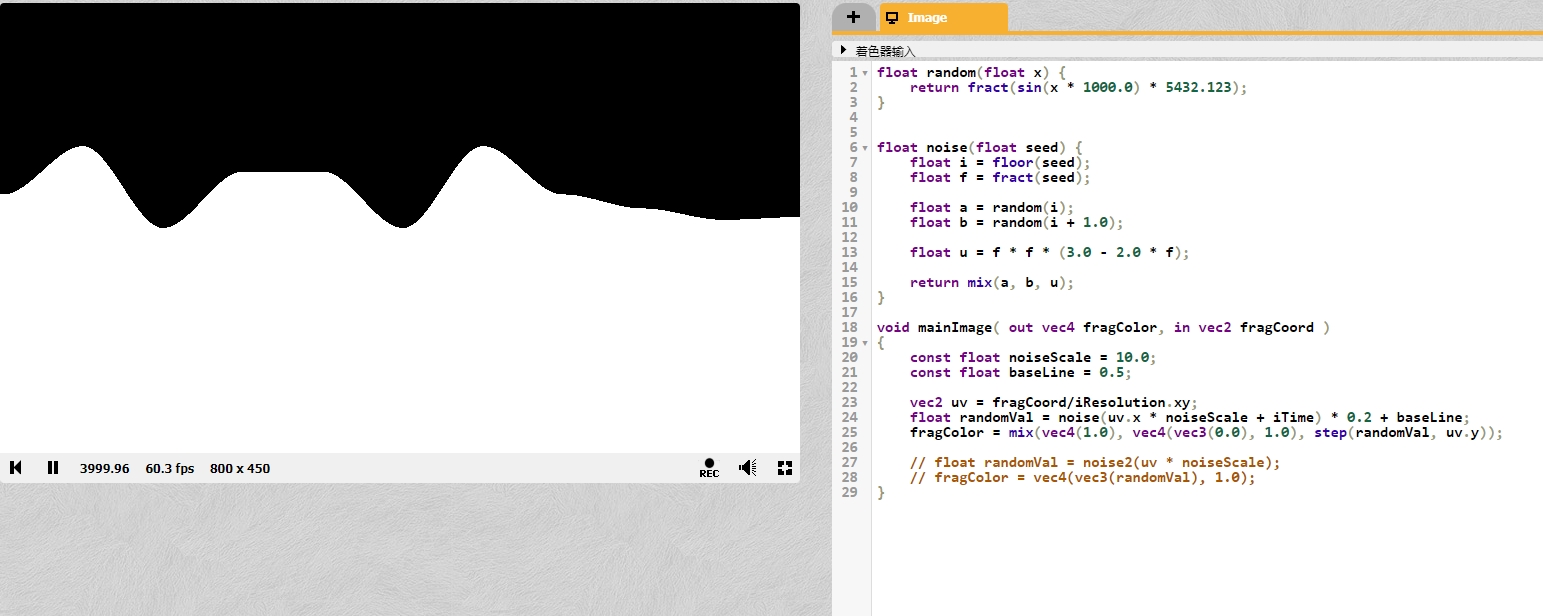Fold the noise function at line 6
1543x616 pixels.
865,148
